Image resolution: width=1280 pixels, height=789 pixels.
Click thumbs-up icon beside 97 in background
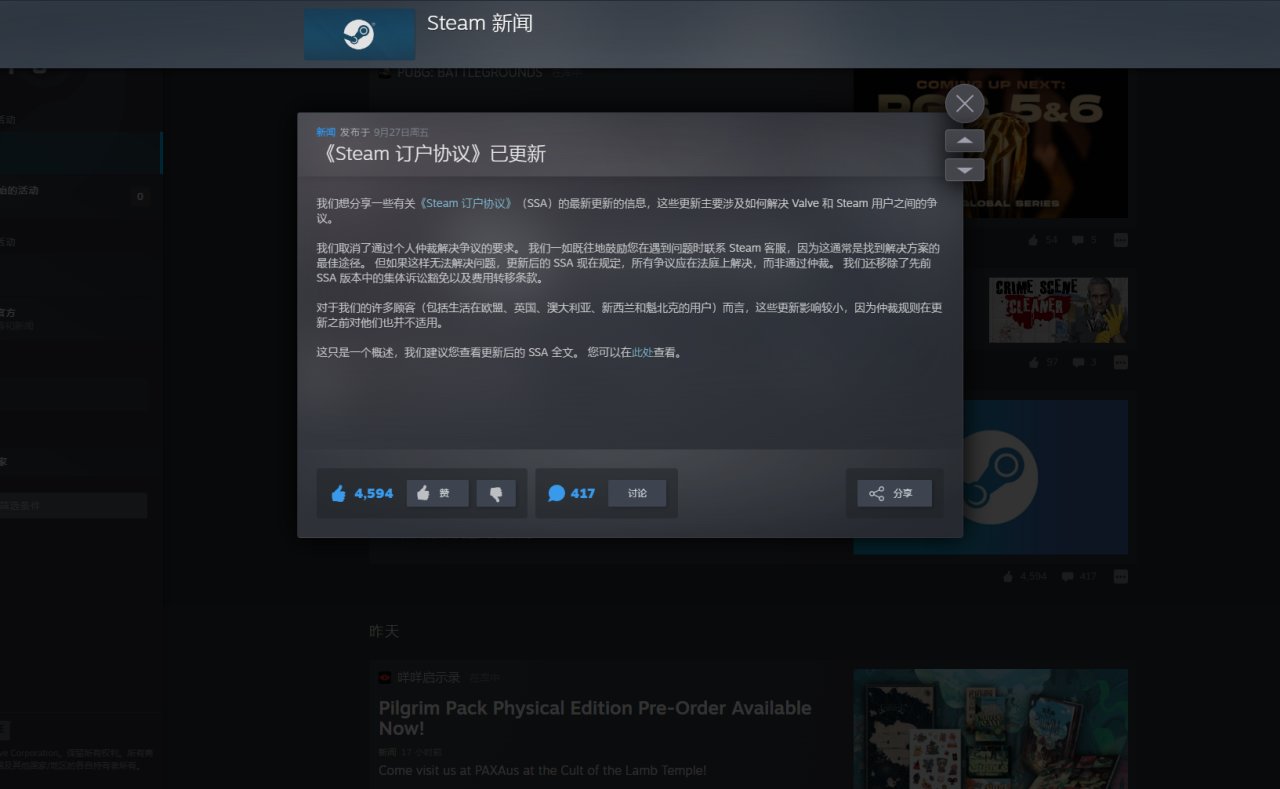(1034, 362)
